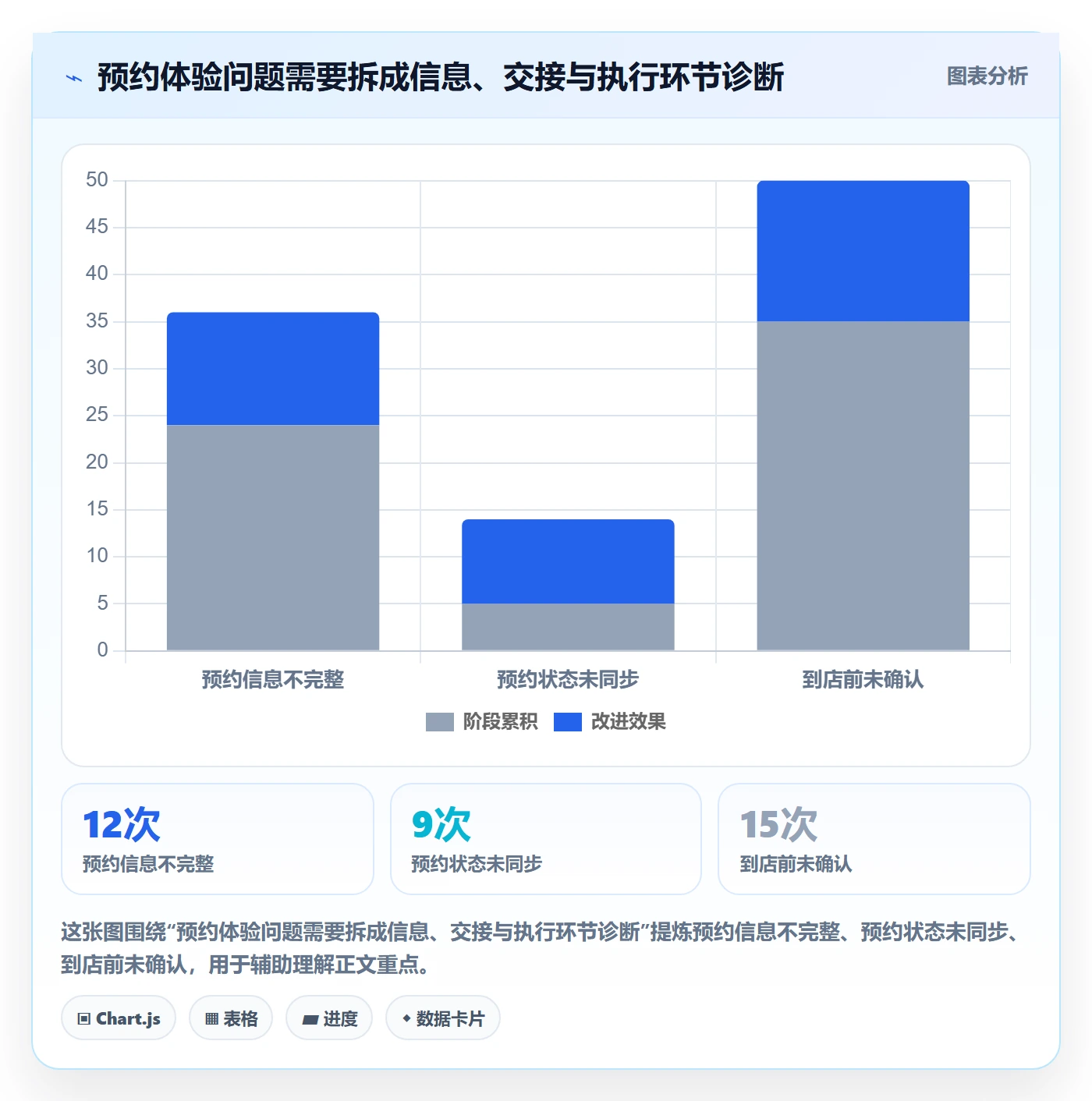Click the square icon in Chart.js chip
The height and width of the screenshot is (1101, 1092).
[84, 1019]
